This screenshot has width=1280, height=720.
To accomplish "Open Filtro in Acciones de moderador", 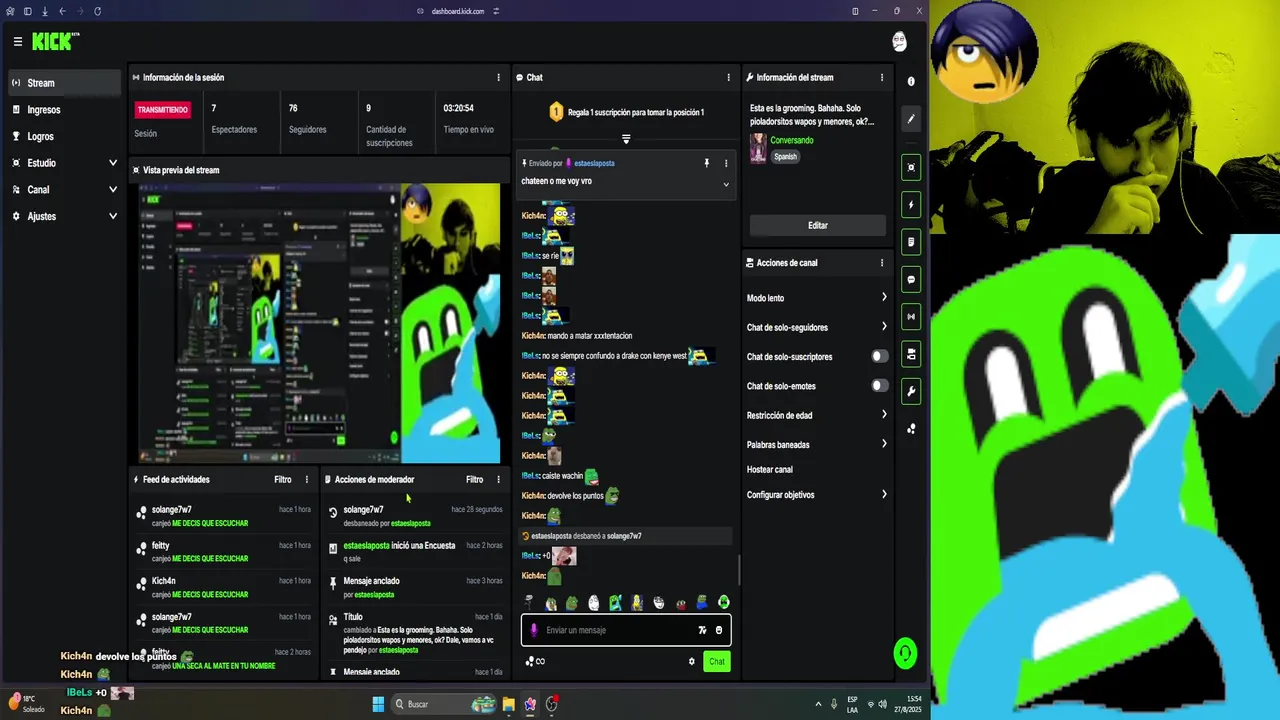I will pos(474,479).
